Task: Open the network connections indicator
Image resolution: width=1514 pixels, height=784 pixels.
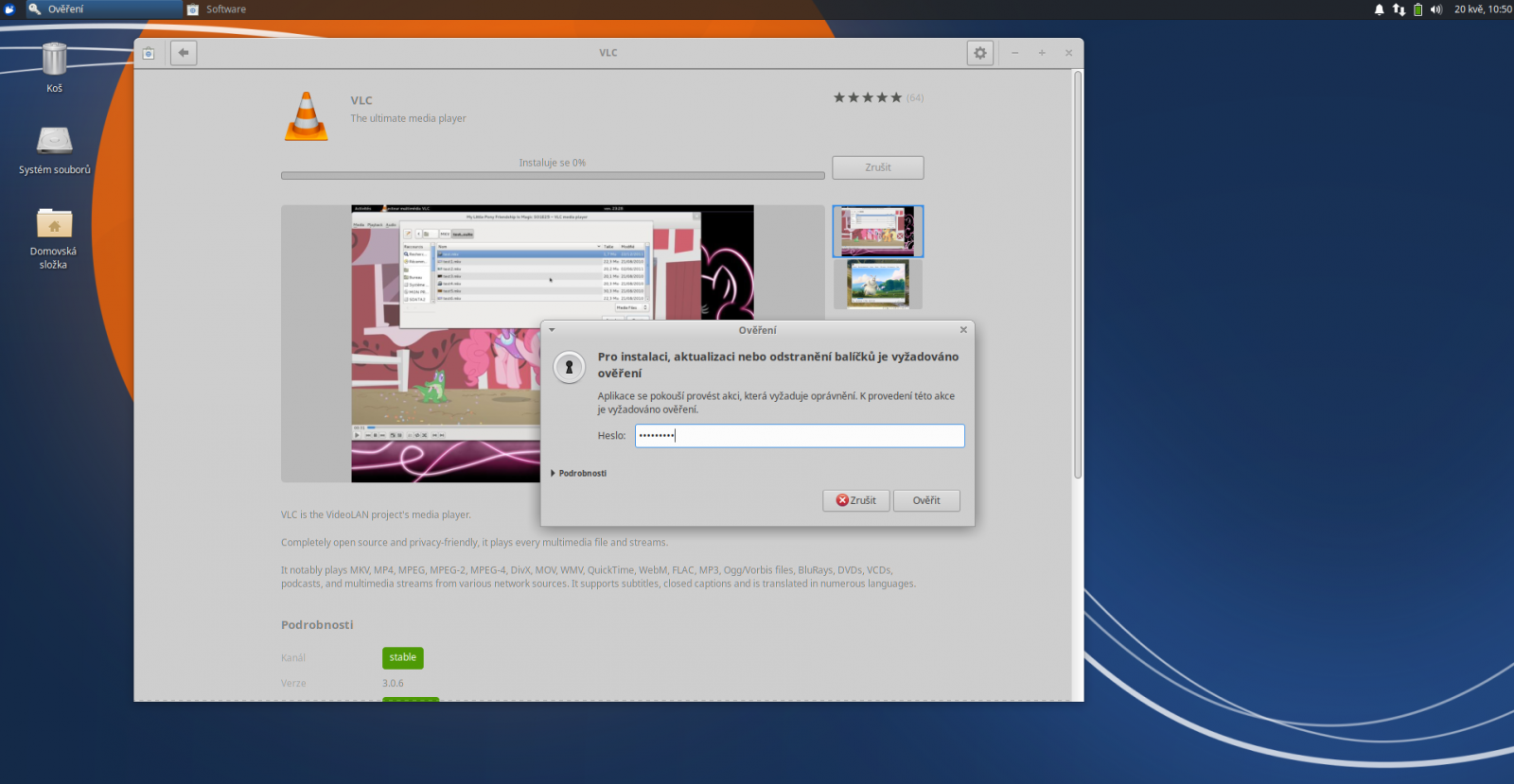Action: 1399,9
